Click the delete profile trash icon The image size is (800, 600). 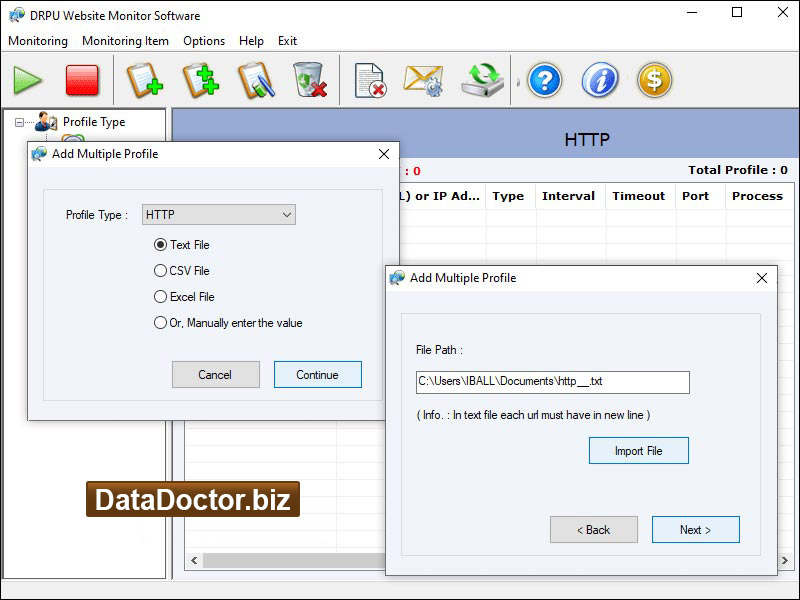coord(310,80)
